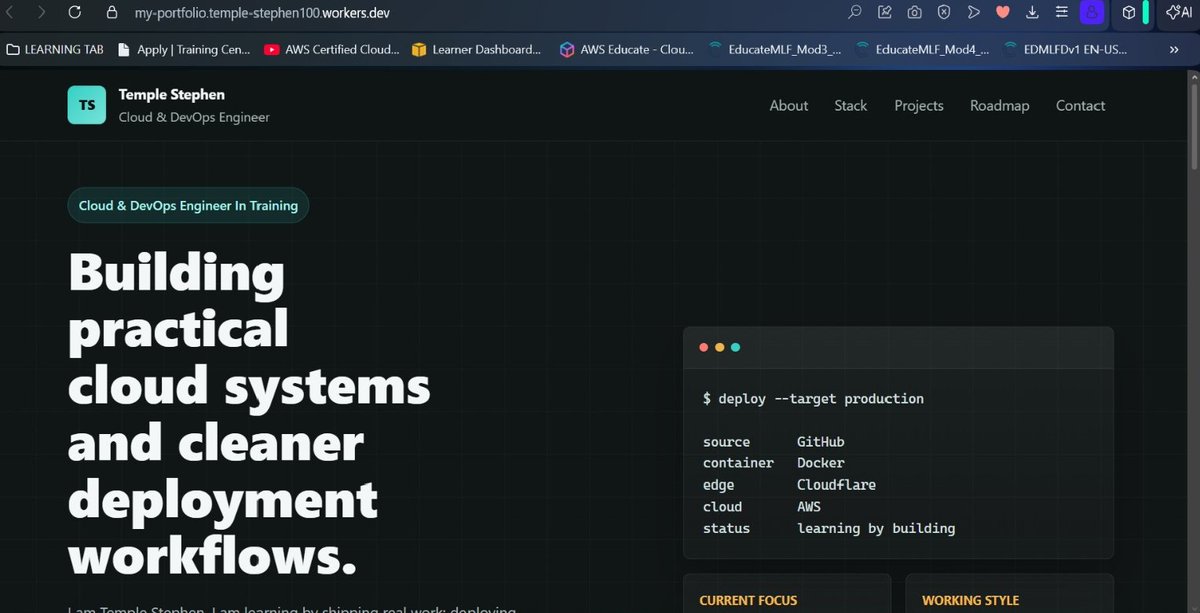Click the teal dot in the terminal window
This screenshot has width=1200, height=613.
tap(736, 347)
